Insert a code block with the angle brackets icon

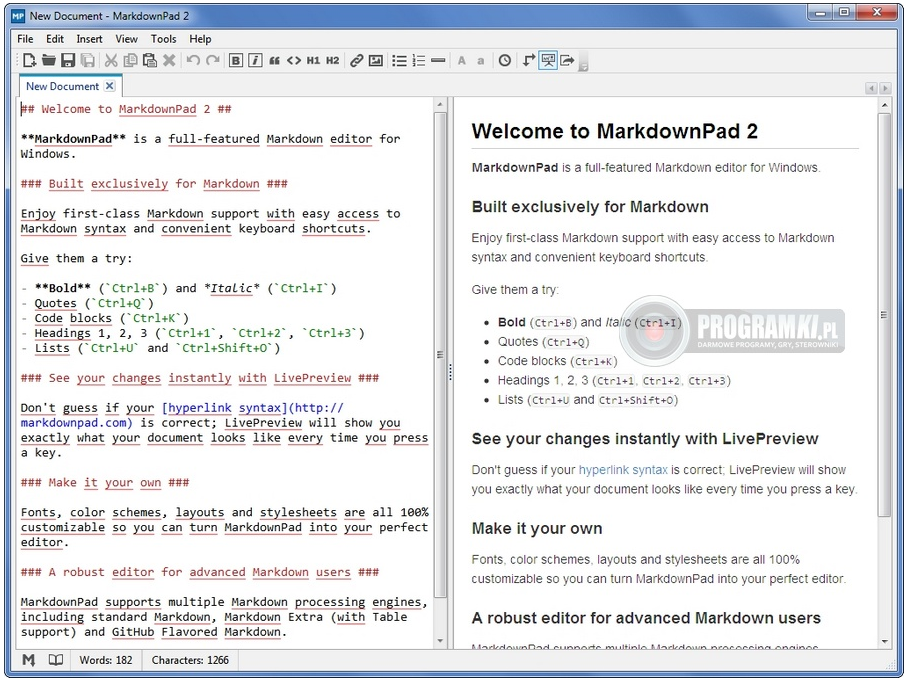(x=294, y=60)
